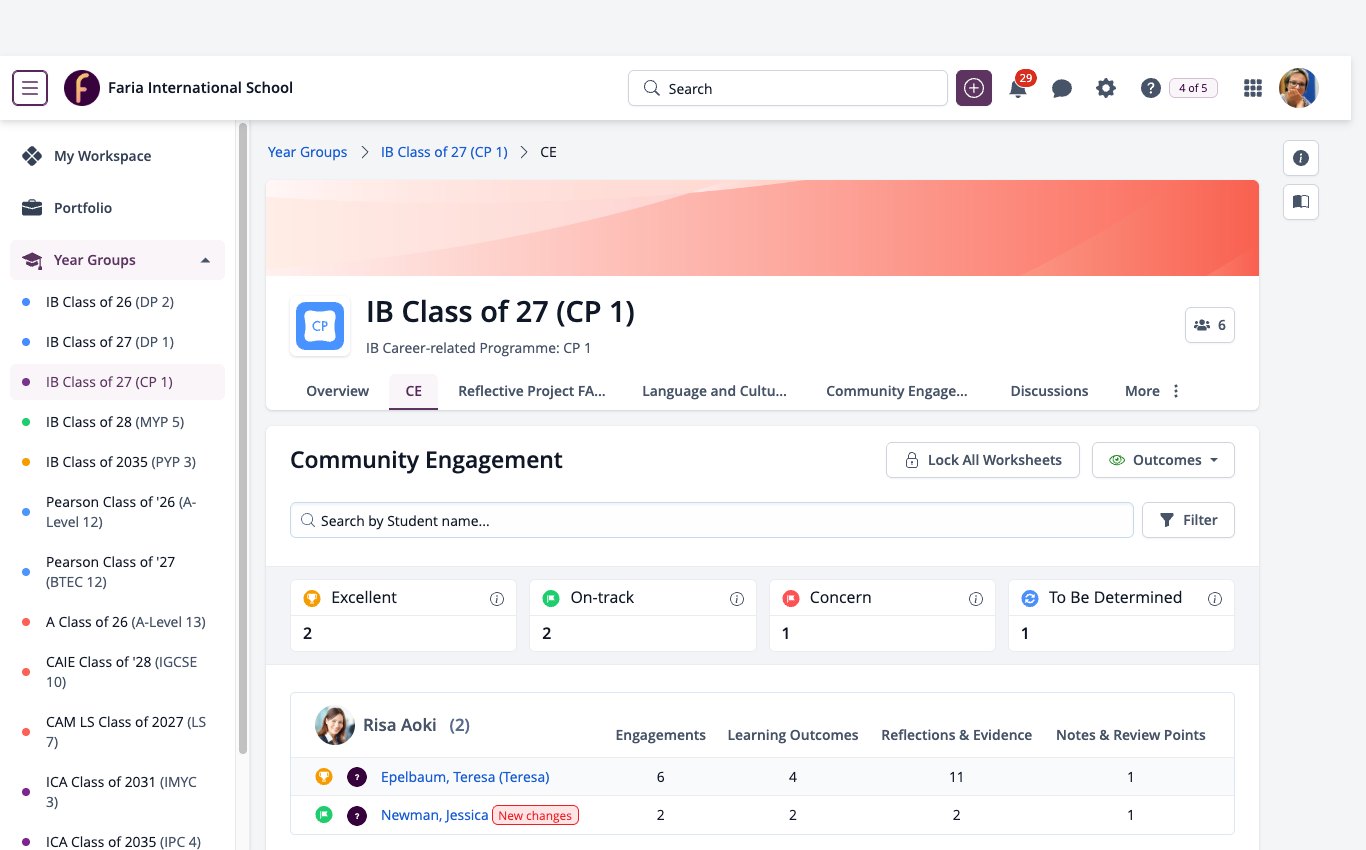Open Epelbaum, Teresa student link
The height and width of the screenshot is (850, 1366).
465,777
